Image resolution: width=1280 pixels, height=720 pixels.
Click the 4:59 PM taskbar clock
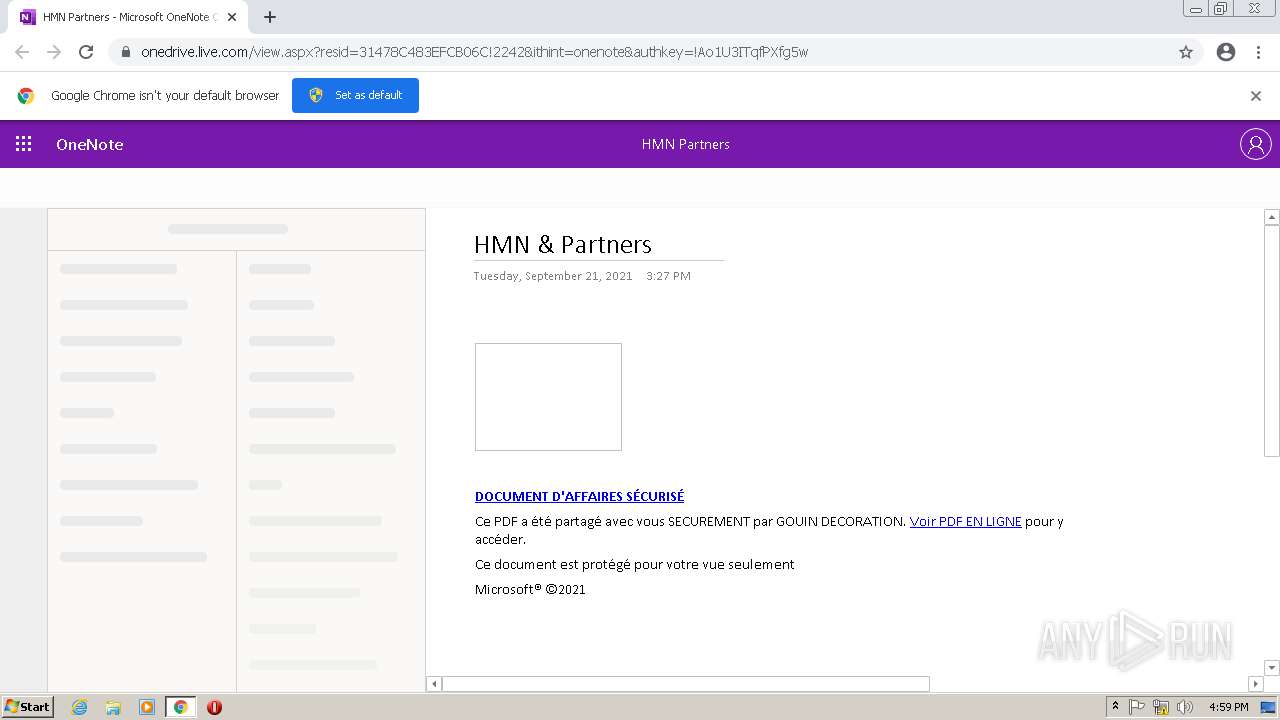[x=1228, y=707]
